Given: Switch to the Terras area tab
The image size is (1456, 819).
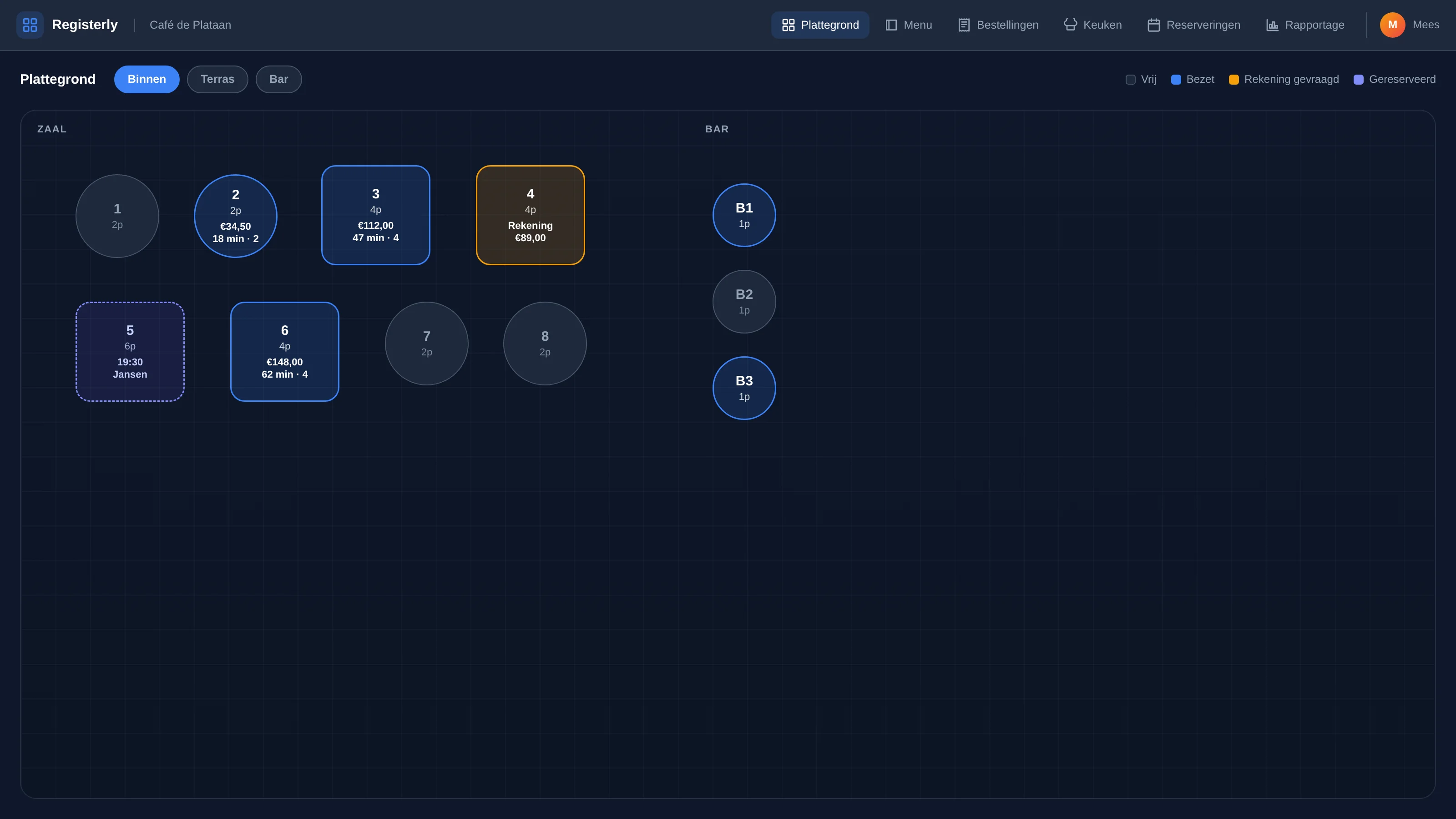Looking at the screenshot, I should tap(217, 79).
